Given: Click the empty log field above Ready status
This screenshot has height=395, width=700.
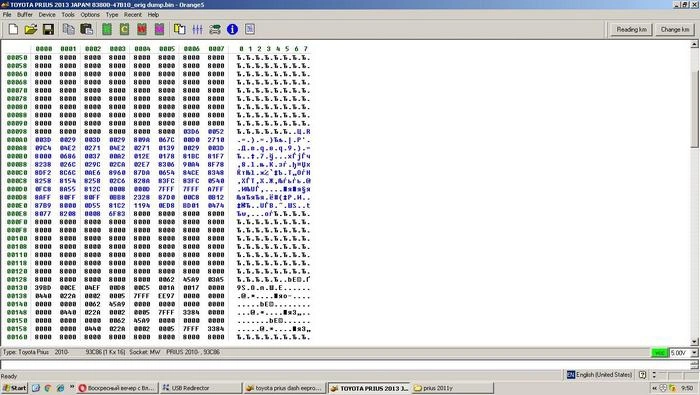Looking at the screenshot, I should point(345,365).
